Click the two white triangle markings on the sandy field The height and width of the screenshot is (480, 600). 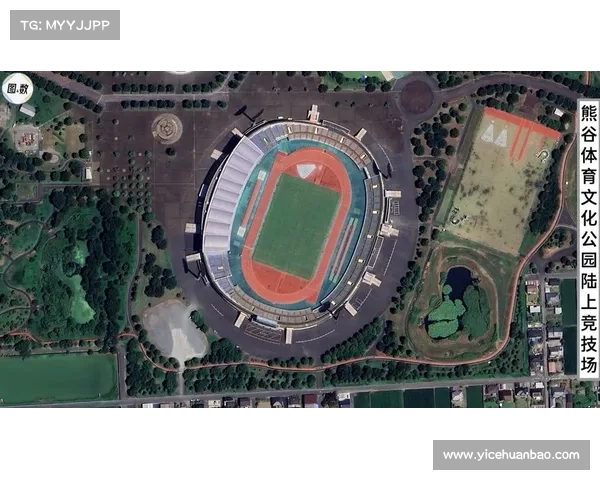(495, 135)
